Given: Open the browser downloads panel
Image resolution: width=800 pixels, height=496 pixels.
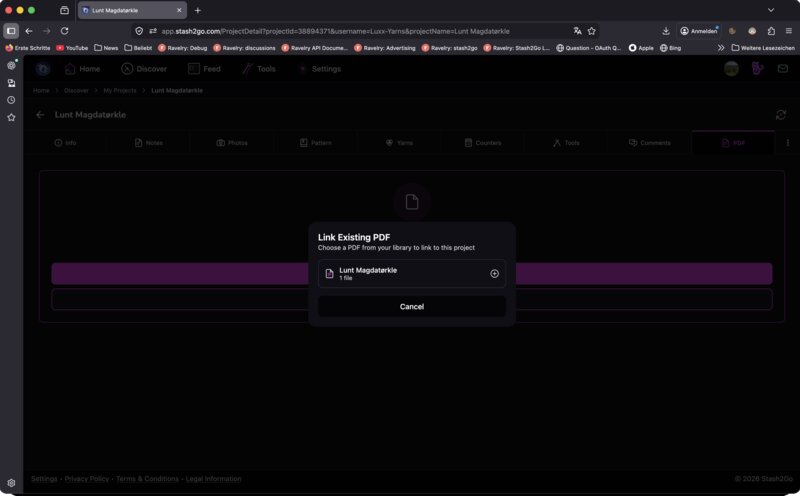Looking at the screenshot, I should click(x=666, y=31).
